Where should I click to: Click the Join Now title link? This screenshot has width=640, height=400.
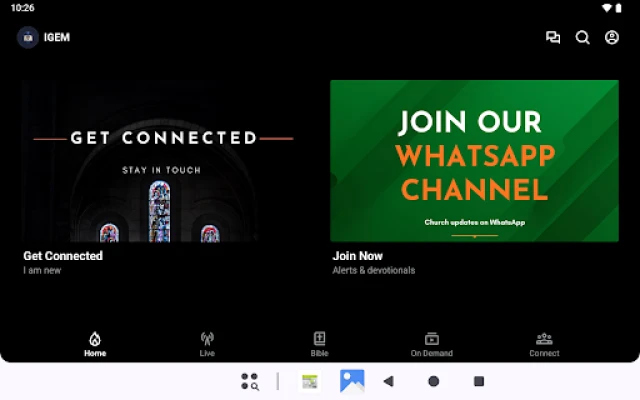click(357, 256)
